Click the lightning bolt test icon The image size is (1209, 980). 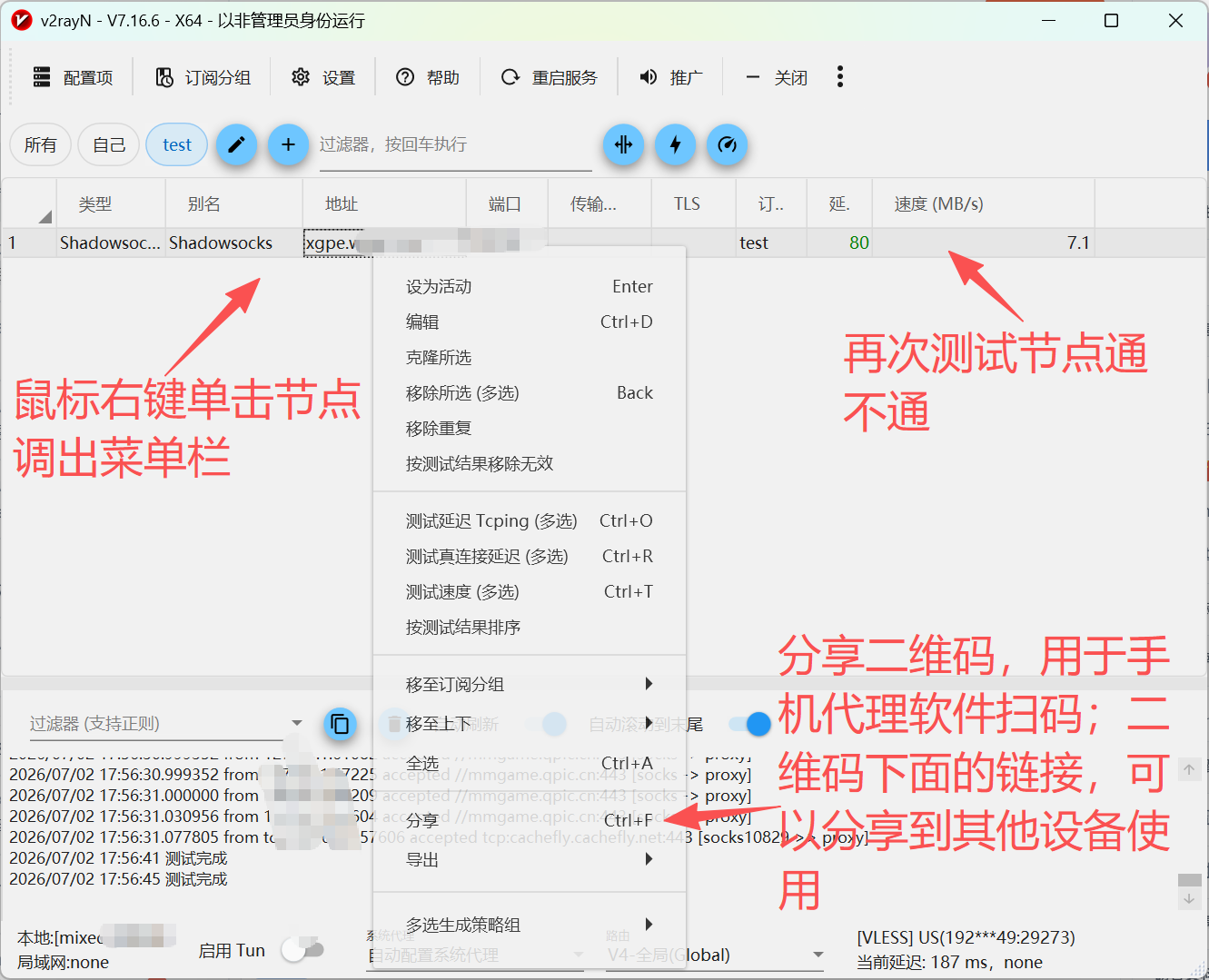(x=675, y=144)
